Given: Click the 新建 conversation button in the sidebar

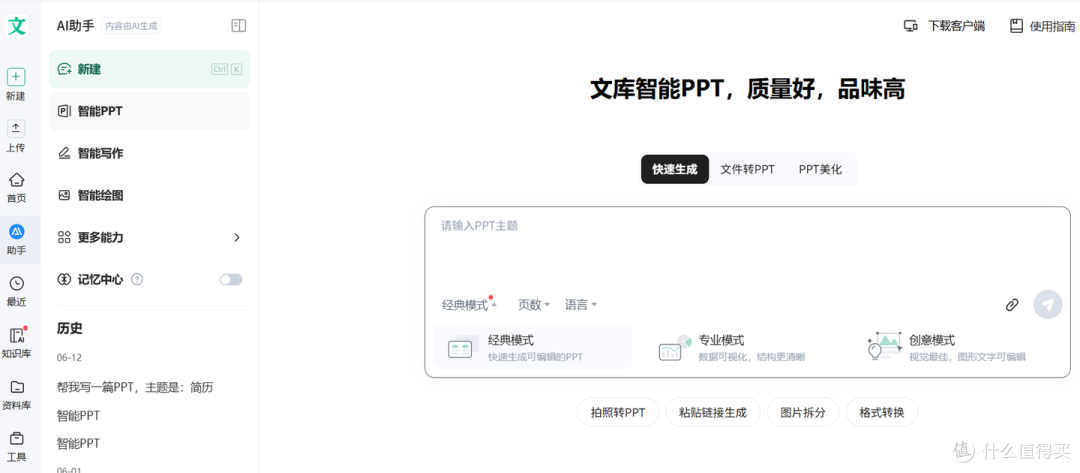Looking at the screenshot, I should [x=149, y=69].
